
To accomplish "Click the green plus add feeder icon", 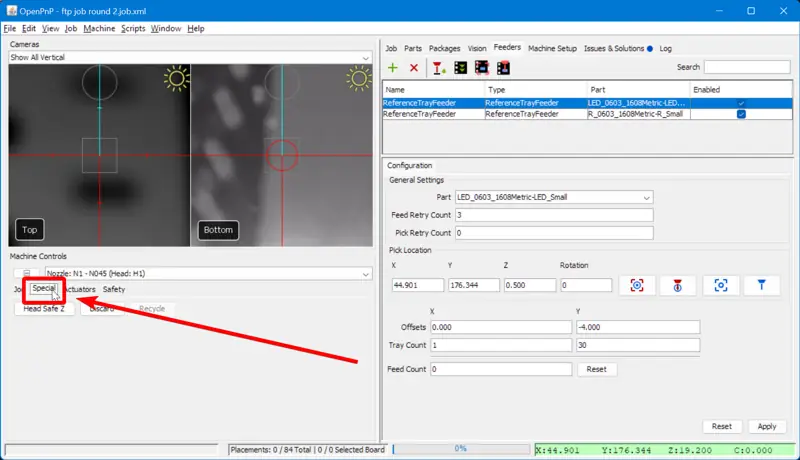I will 393,68.
